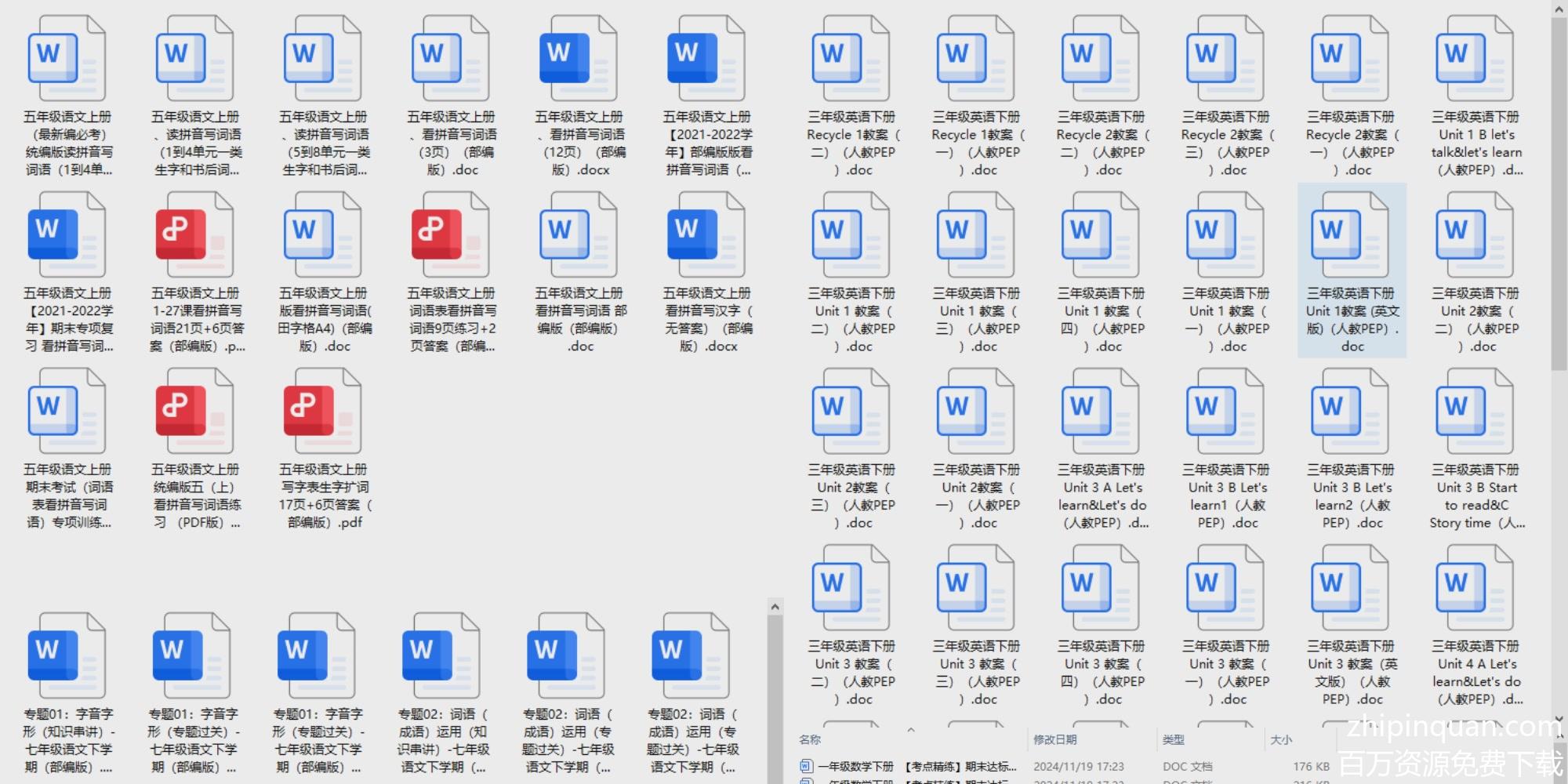Select Word icon for Unit 3 教案（英文版）

click(x=1350, y=589)
